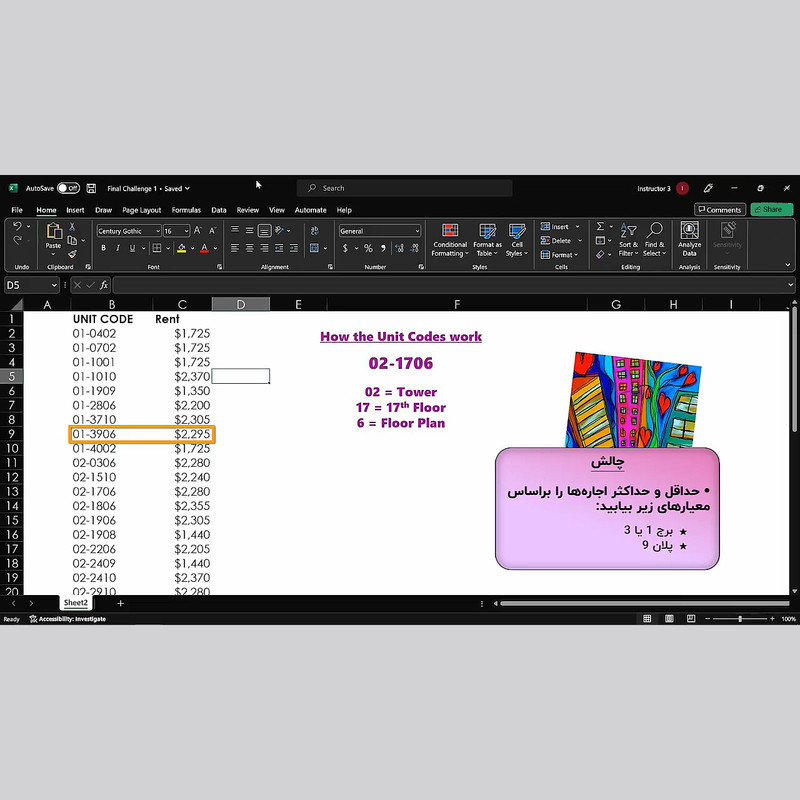The height and width of the screenshot is (800, 800).
Task: Click the Insert Function fx icon
Action: point(103,285)
